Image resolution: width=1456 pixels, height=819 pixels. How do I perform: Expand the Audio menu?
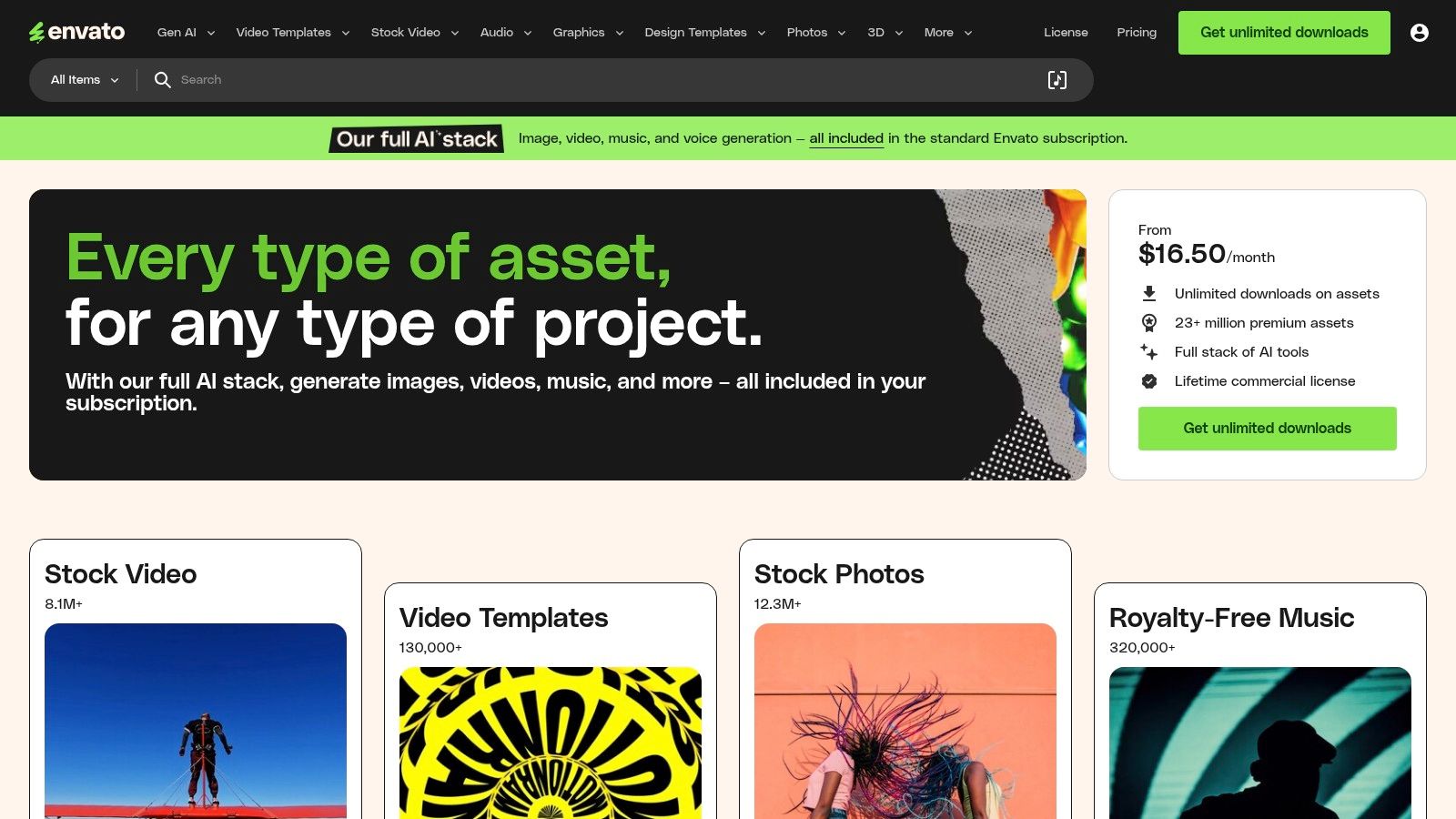[x=506, y=32]
